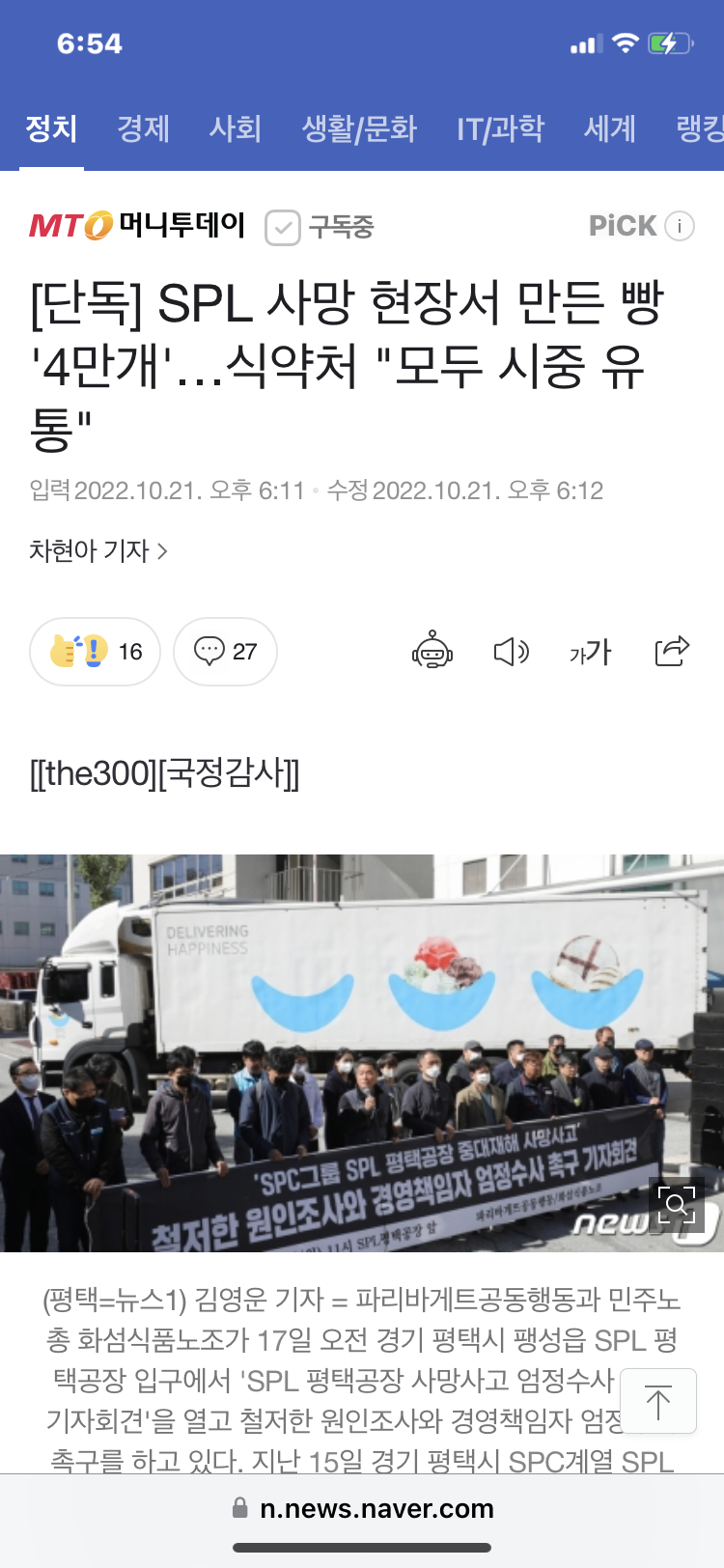Open the 생활/문화 tab
The image size is (724, 1568).
click(x=359, y=128)
